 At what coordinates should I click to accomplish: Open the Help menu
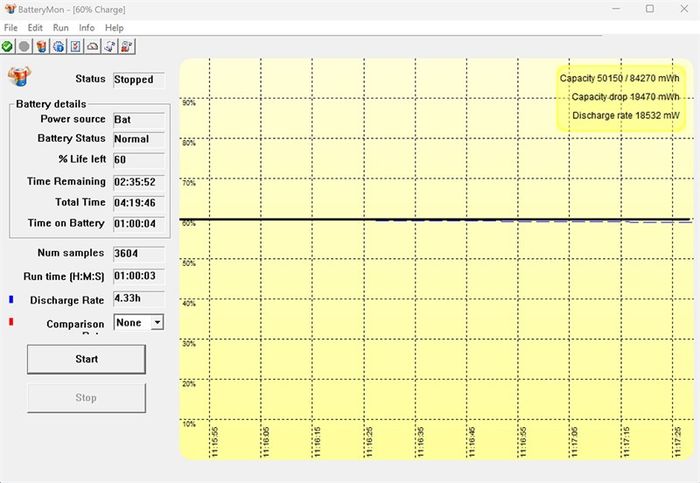click(114, 28)
